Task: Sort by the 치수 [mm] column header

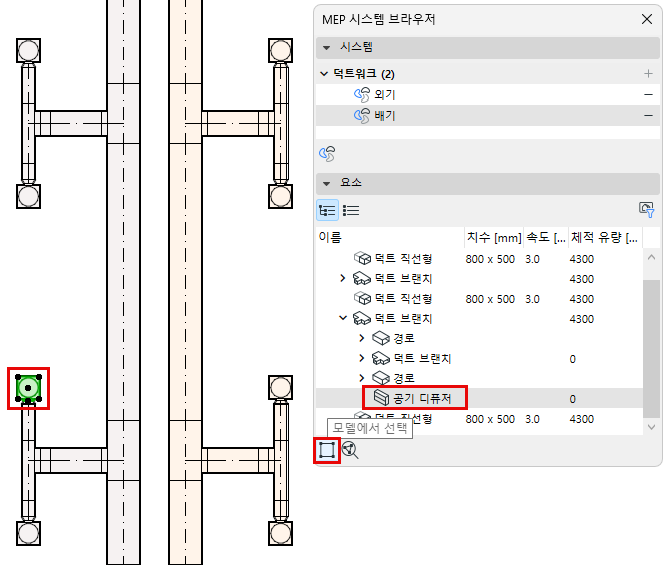Action: (494, 237)
